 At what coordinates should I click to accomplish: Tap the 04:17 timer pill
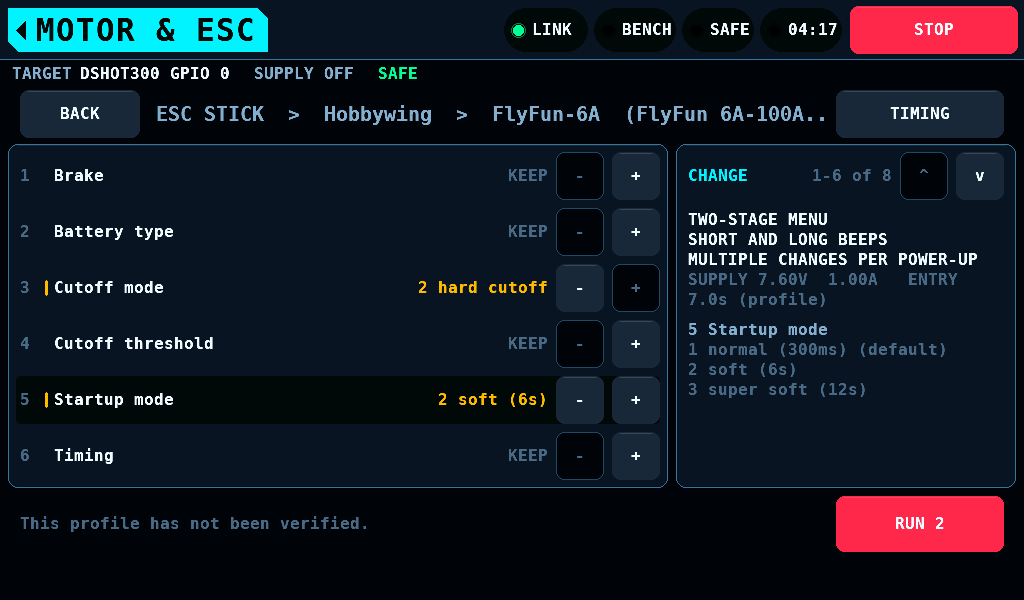pos(801,30)
